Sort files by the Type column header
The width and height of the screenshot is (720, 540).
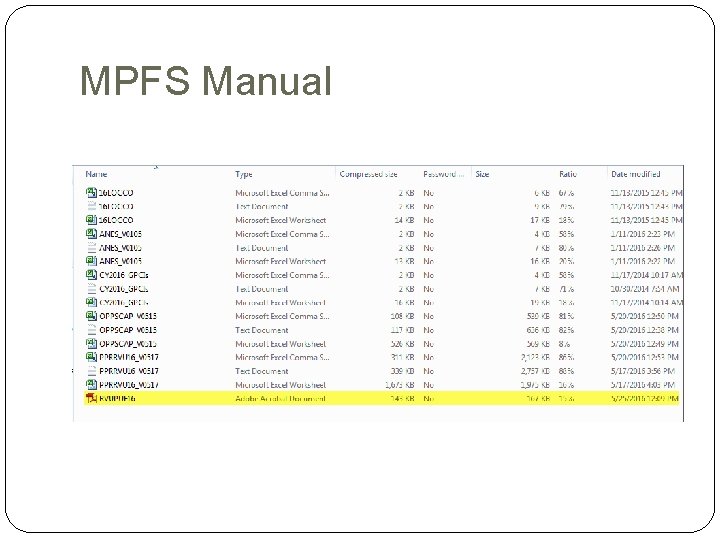coord(244,174)
